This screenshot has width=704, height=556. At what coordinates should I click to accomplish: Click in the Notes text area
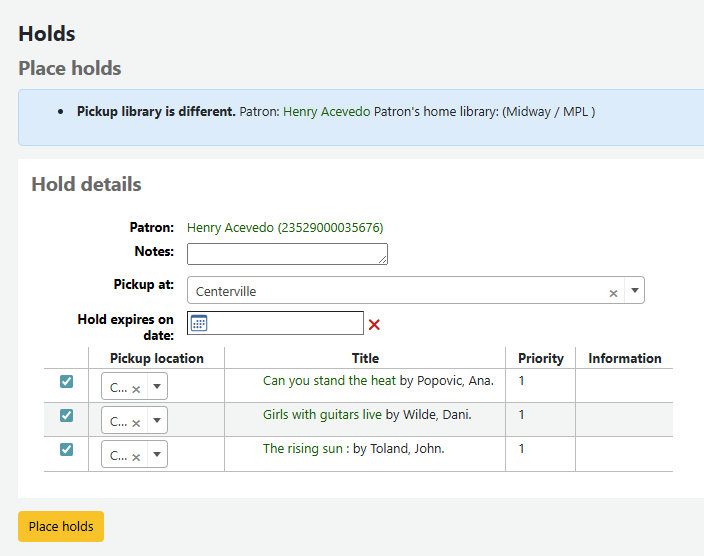point(287,254)
